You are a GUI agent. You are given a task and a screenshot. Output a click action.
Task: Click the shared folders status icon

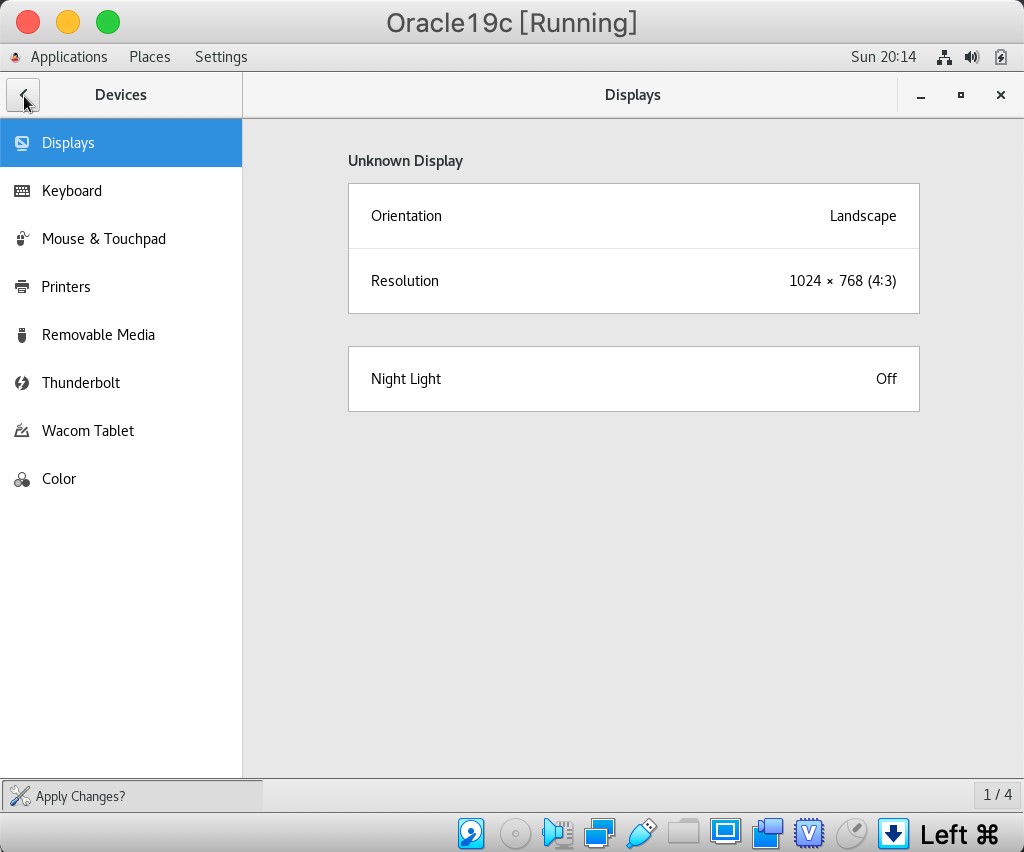[x=683, y=834]
